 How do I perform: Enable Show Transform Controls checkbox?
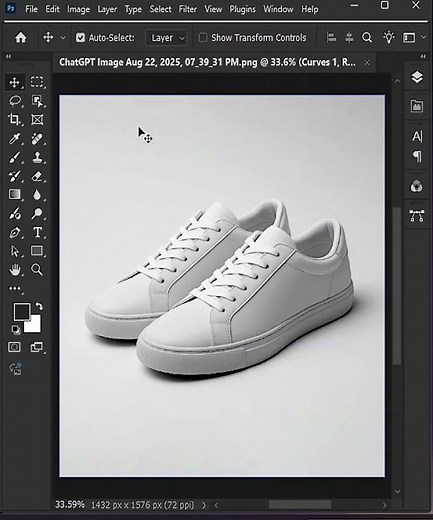coord(203,37)
